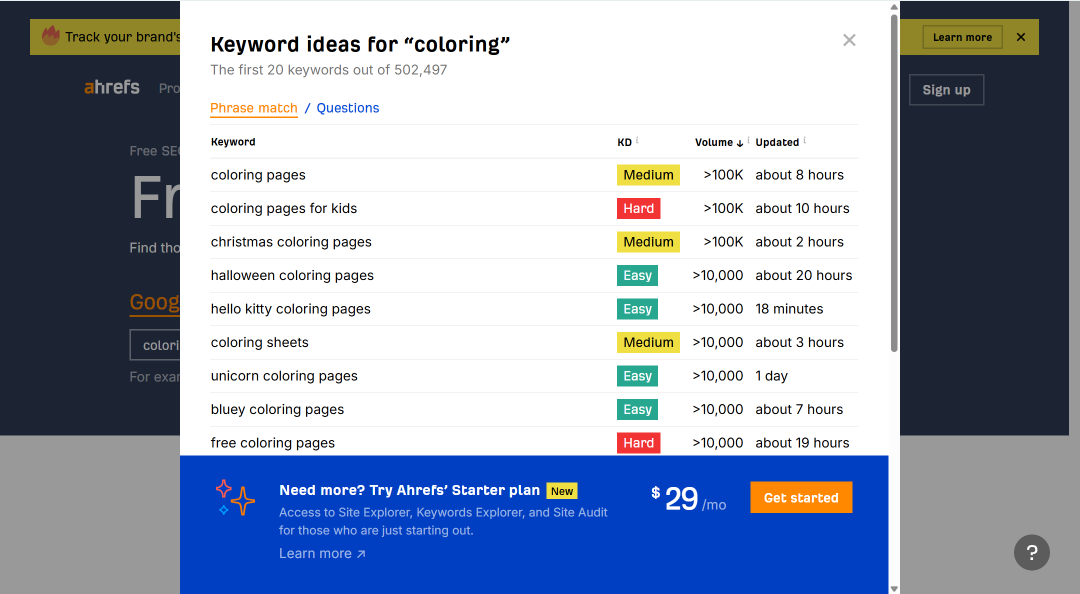Click the keyword search input behind dialog
Screen dimensions: 1080x594
155,345
